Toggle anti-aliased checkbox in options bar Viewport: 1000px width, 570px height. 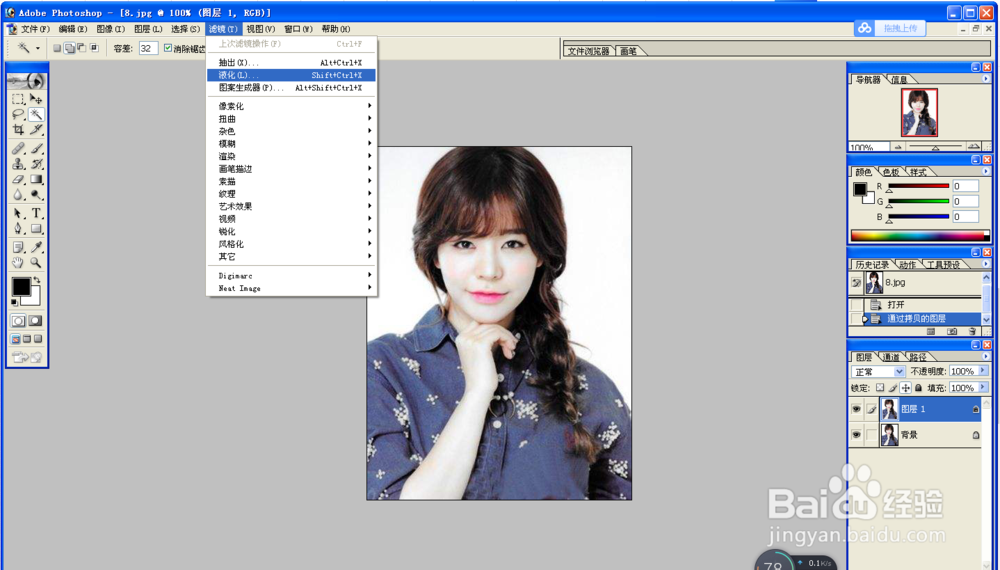168,48
